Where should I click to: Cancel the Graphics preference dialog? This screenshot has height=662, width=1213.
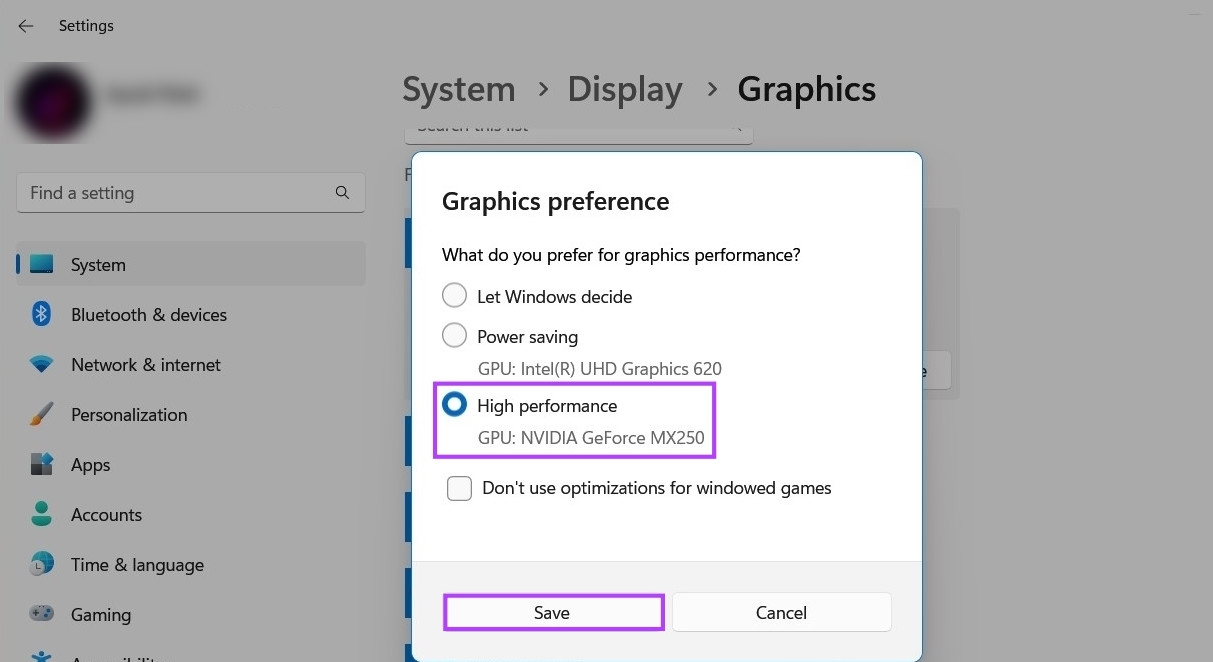[x=781, y=612]
